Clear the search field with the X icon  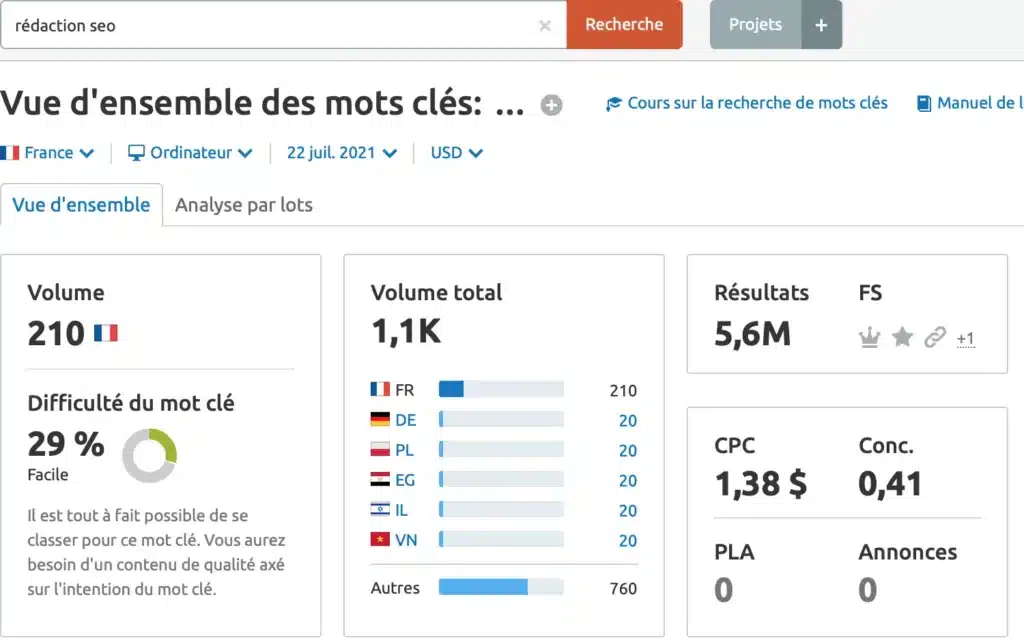pos(545,26)
